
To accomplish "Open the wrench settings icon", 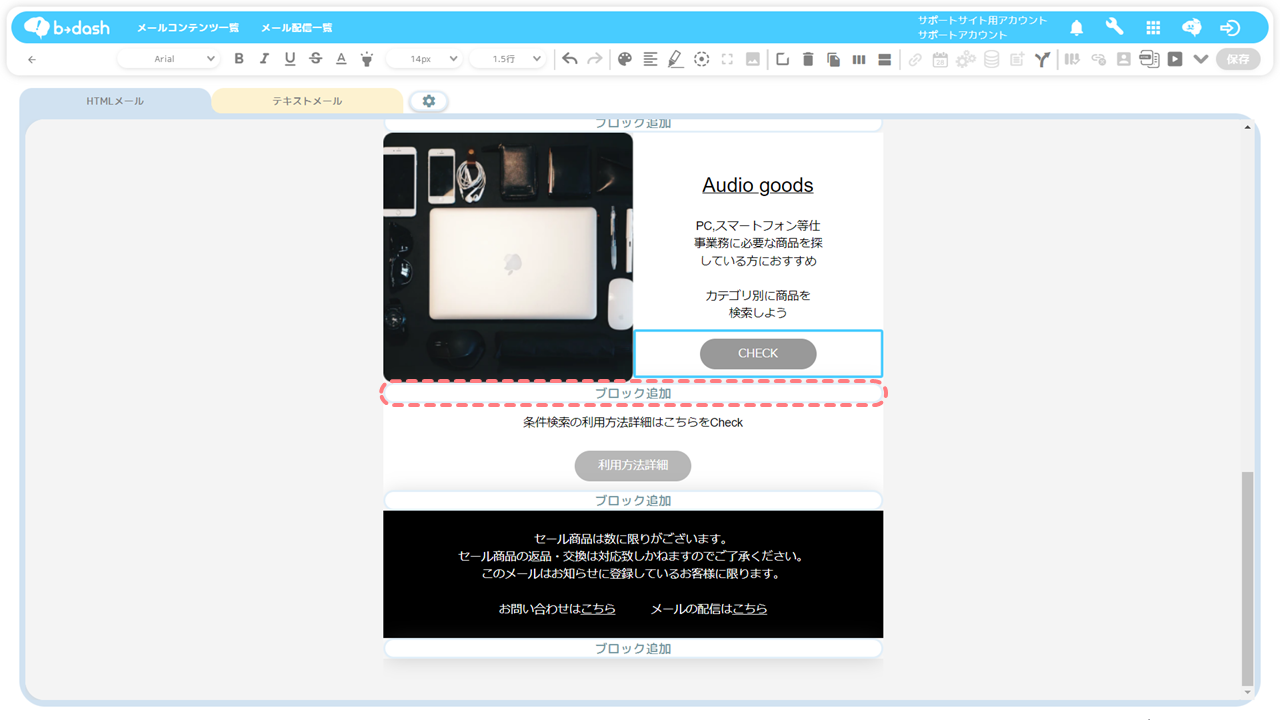I will click(1114, 28).
